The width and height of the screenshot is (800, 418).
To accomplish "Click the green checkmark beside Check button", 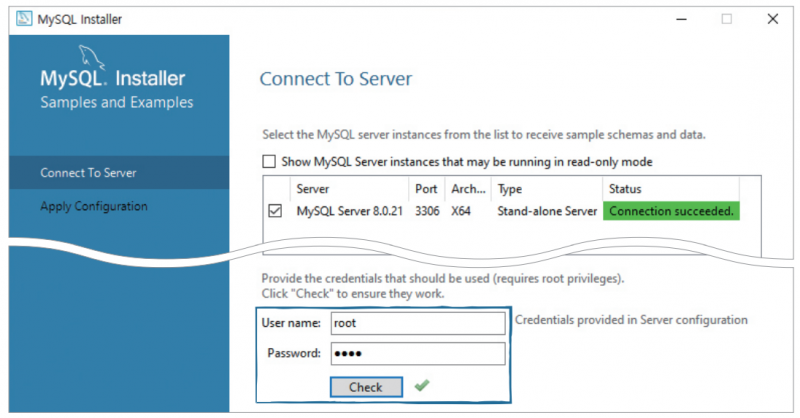I will pos(422,386).
